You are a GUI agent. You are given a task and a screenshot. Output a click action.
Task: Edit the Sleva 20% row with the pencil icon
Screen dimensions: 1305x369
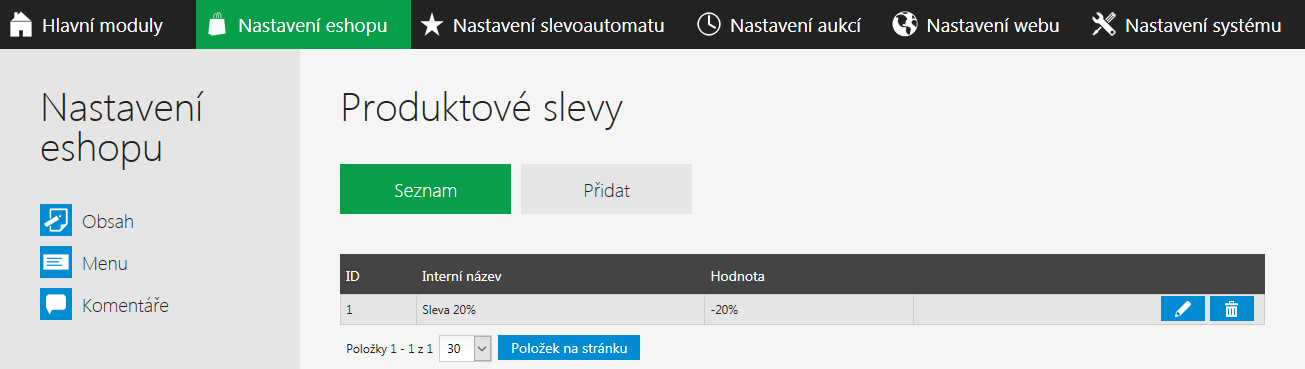click(1183, 309)
